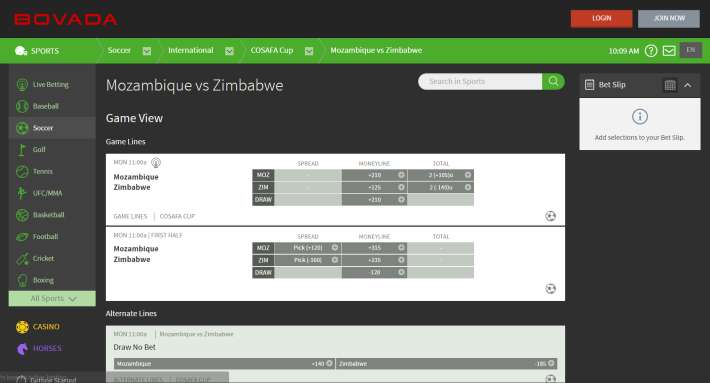Select Draw moneyline +210 in game lines
This screenshot has height=383, width=710.
[x=374, y=200]
